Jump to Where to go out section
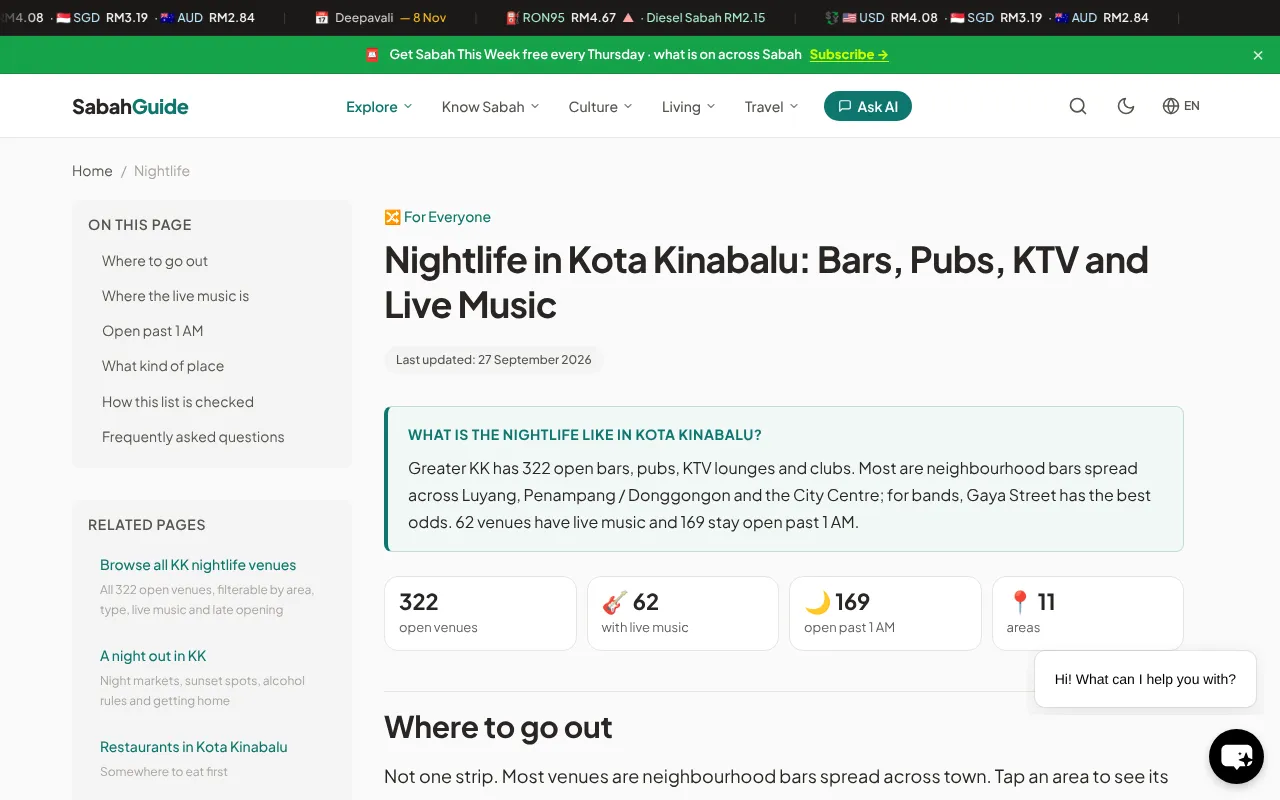Image resolution: width=1280 pixels, height=800 pixels. pos(155,261)
